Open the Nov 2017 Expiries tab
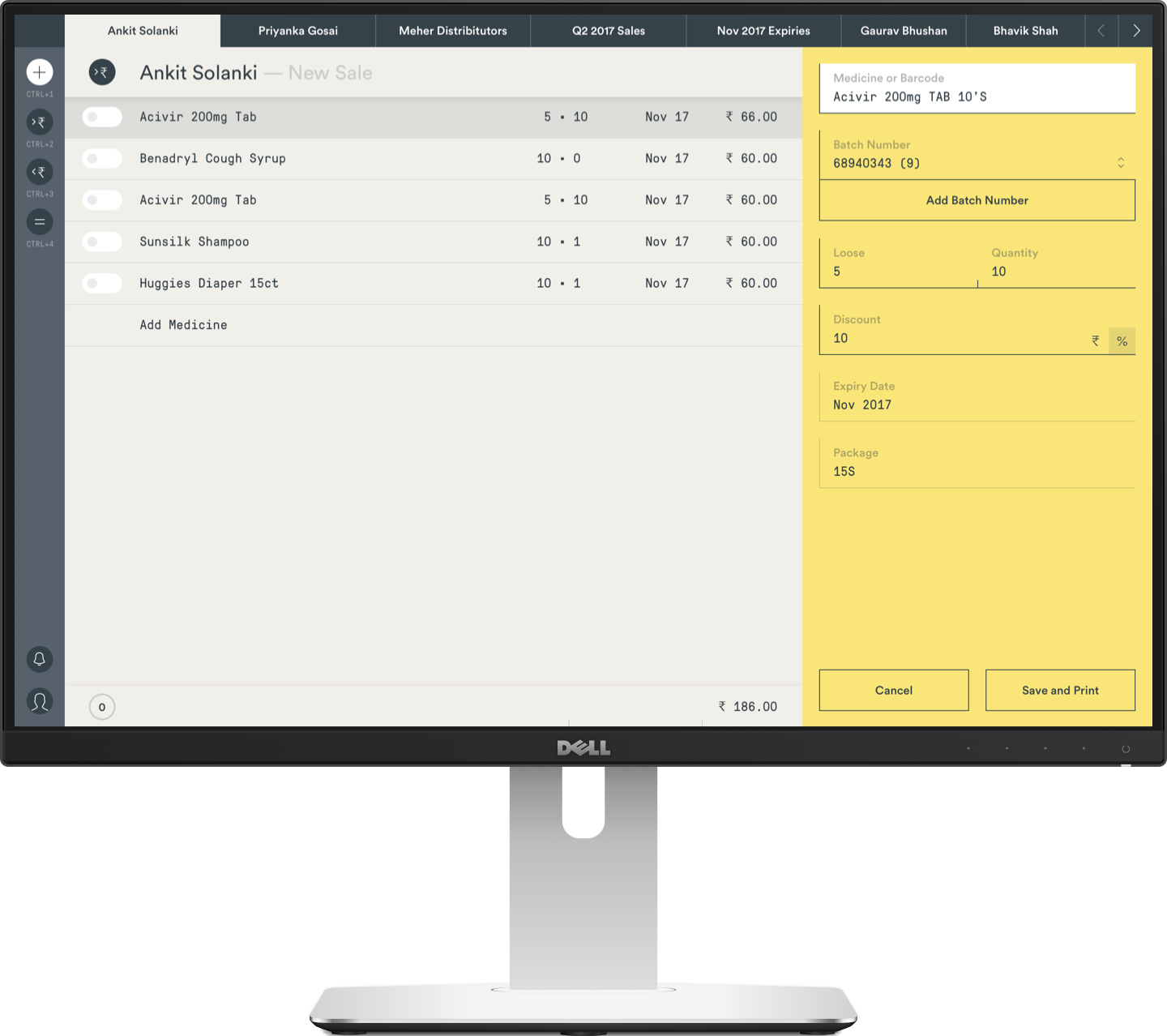The width and height of the screenshot is (1167, 1036). pyautogui.click(x=763, y=31)
